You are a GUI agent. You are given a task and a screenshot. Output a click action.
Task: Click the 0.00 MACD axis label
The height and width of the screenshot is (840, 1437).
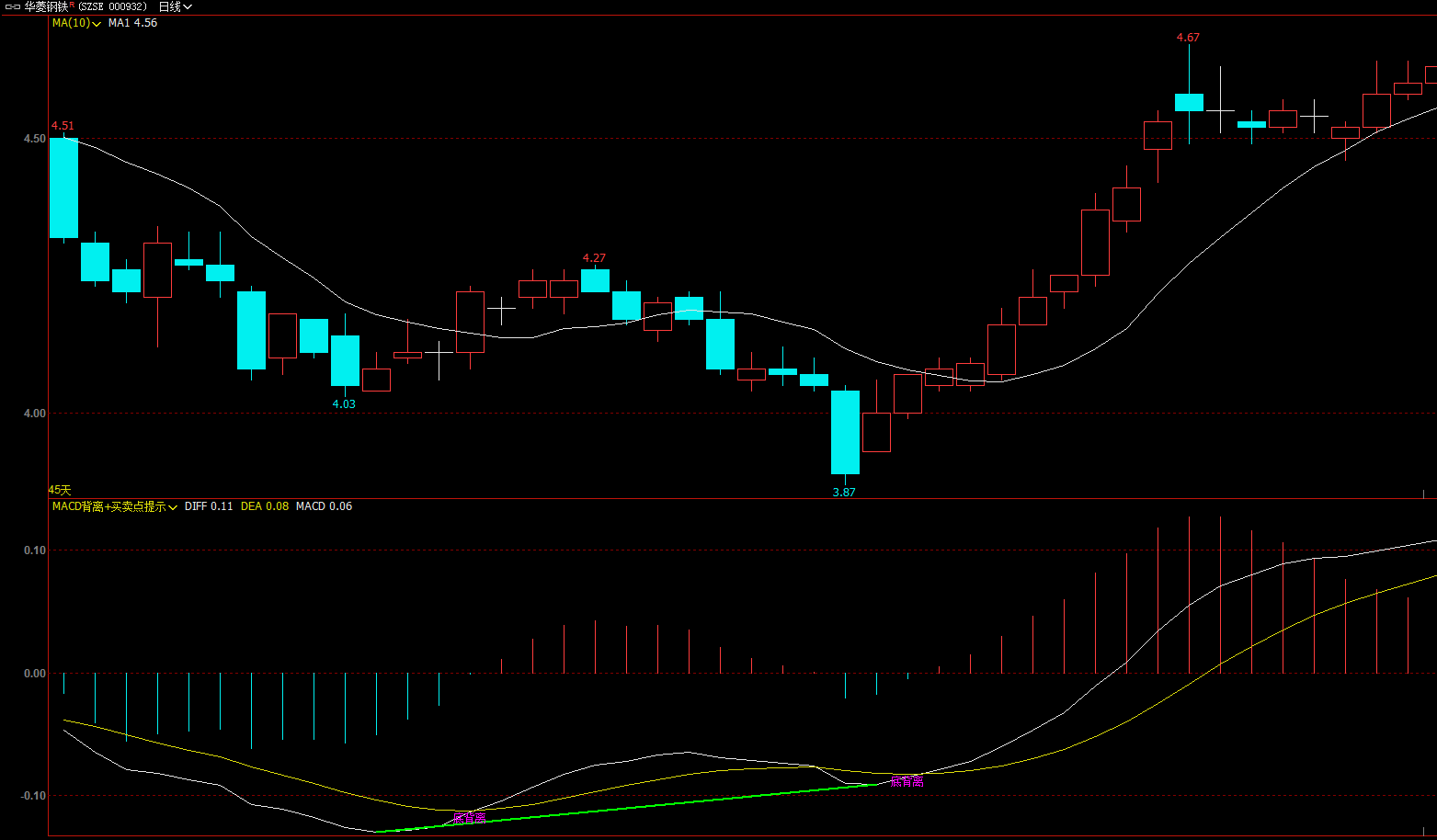coord(34,674)
